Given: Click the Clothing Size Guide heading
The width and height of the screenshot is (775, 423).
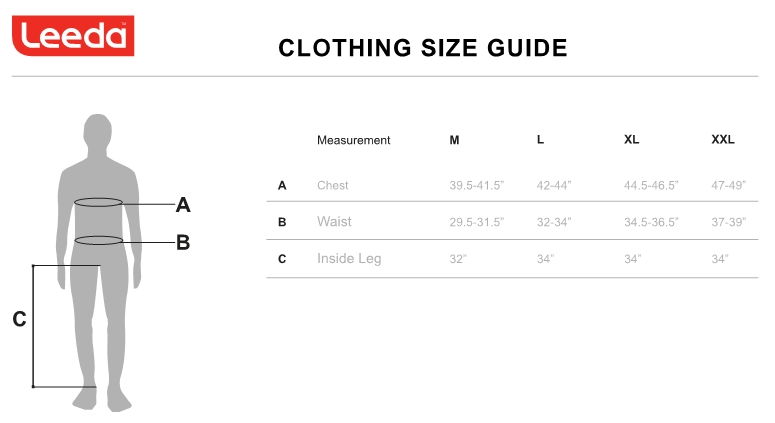Looking at the screenshot, I should pyautogui.click(x=422, y=48).
